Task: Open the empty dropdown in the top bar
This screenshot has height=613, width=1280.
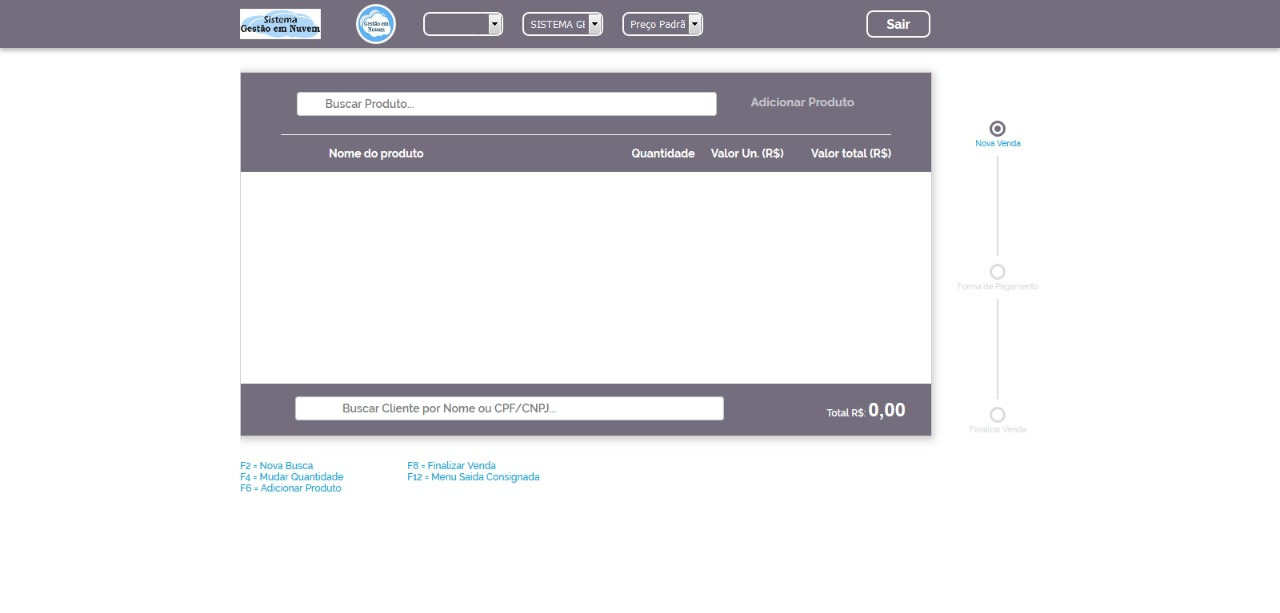Action: pyautogui.click(x=463, y=24)
